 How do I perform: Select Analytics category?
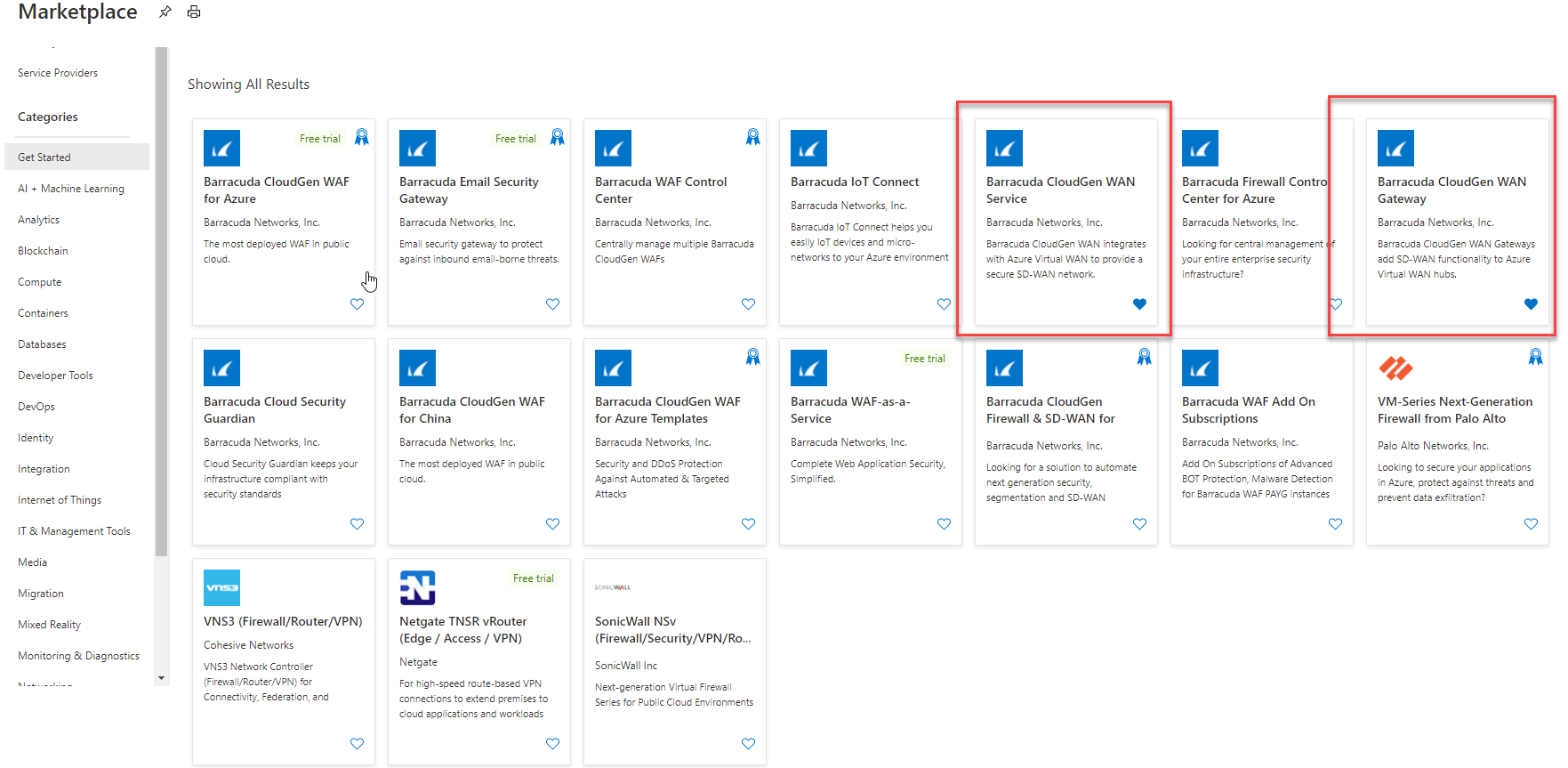click(x=39, y=220)
